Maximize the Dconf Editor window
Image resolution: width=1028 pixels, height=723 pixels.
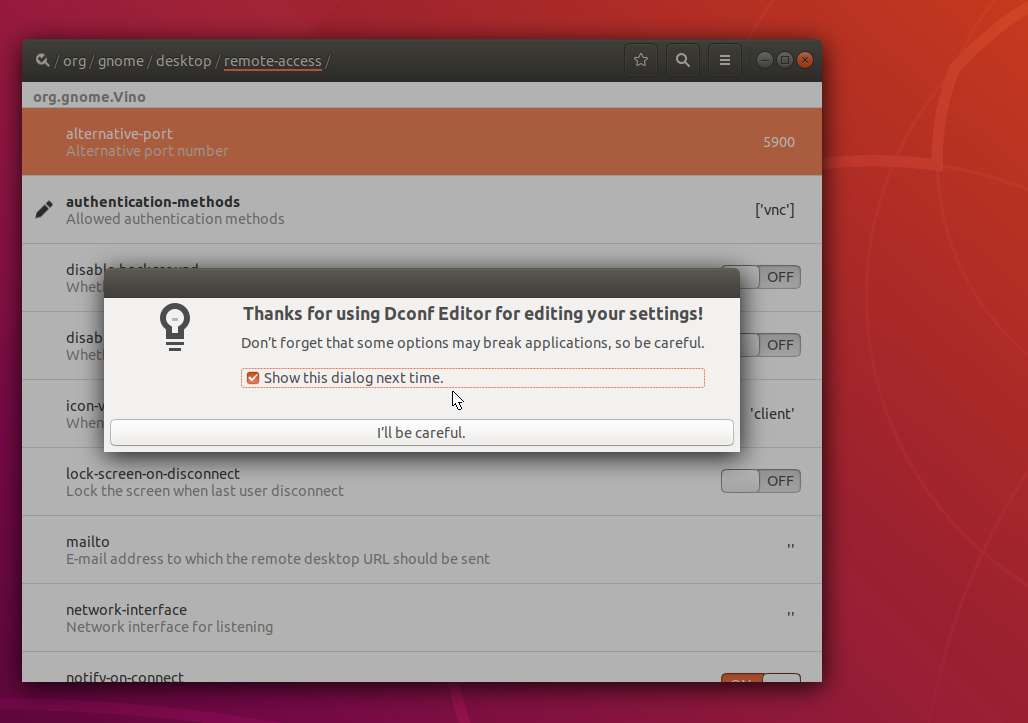[785, 60]
